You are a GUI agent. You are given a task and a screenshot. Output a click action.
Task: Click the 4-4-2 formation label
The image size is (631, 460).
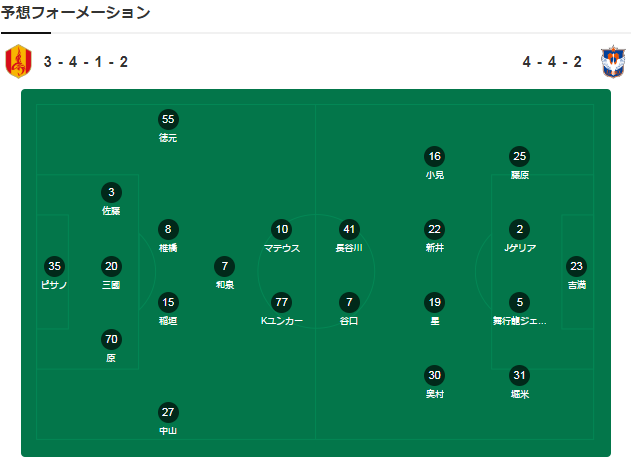tap(552, 62)
